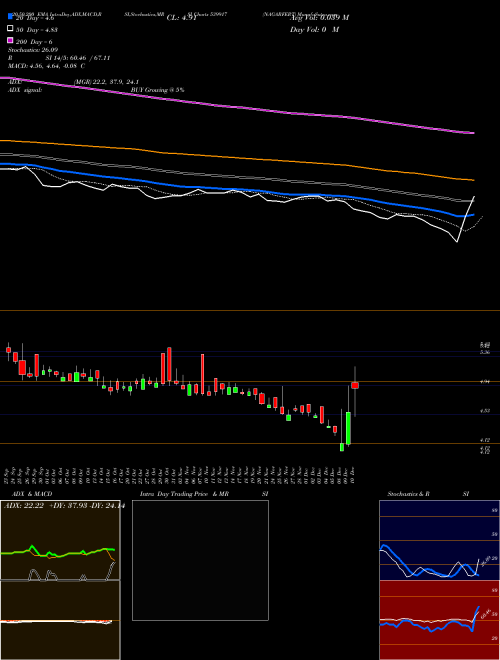This screenshot has height=660, width=500.
Task: Click the 'BUY Growing @ 5%' ADX signal
Action: coord(157,90)
